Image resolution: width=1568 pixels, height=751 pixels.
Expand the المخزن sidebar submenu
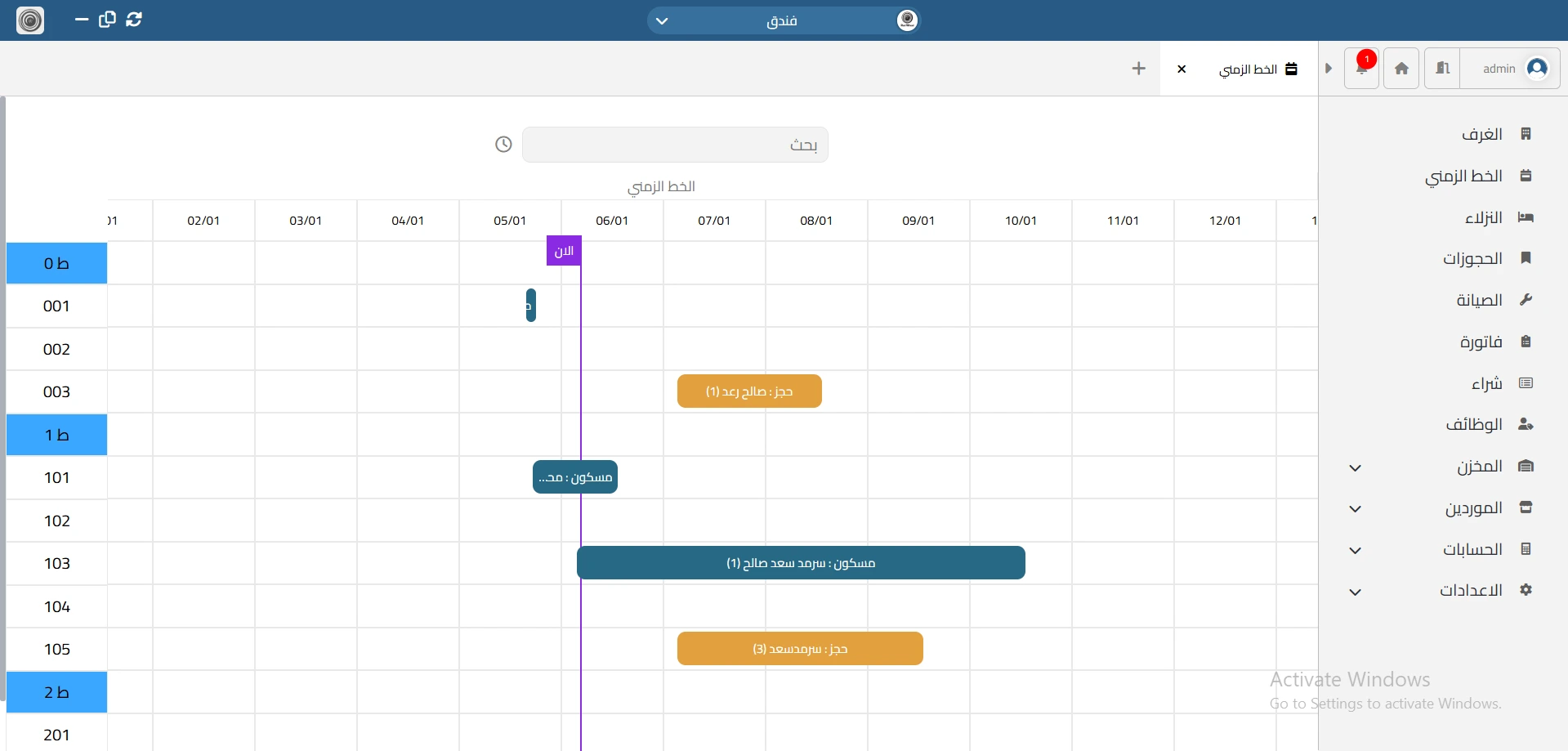(1355, 467)
